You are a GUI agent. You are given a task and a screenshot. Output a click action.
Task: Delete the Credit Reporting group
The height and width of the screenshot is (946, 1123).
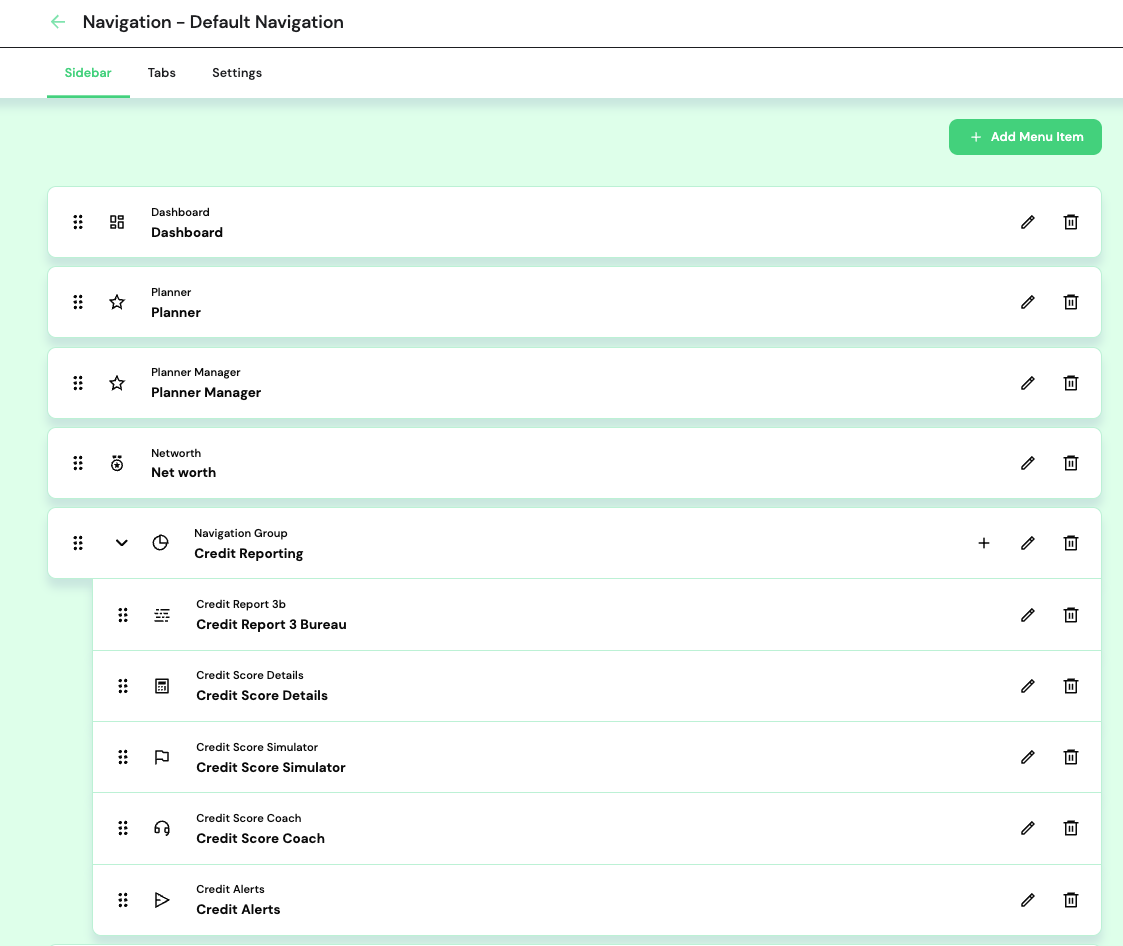[1071, 544]
